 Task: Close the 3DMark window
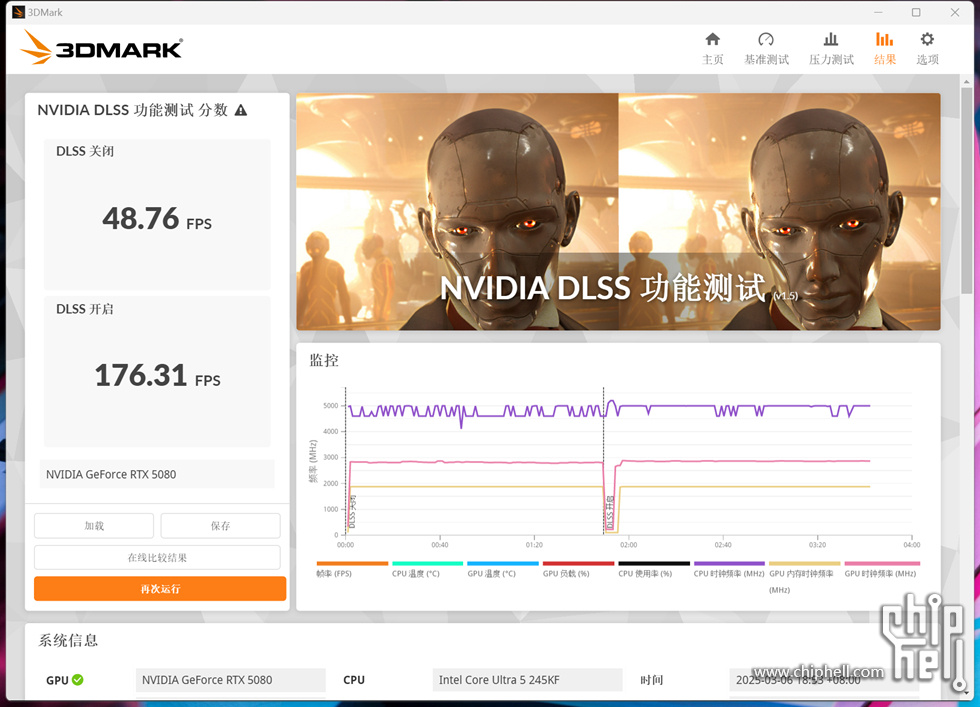(954, 12)
